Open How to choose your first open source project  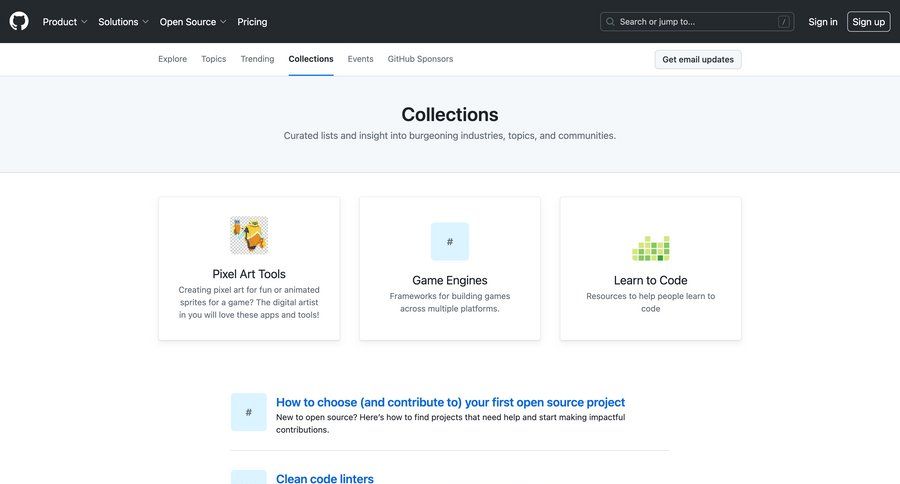(451, 402)
